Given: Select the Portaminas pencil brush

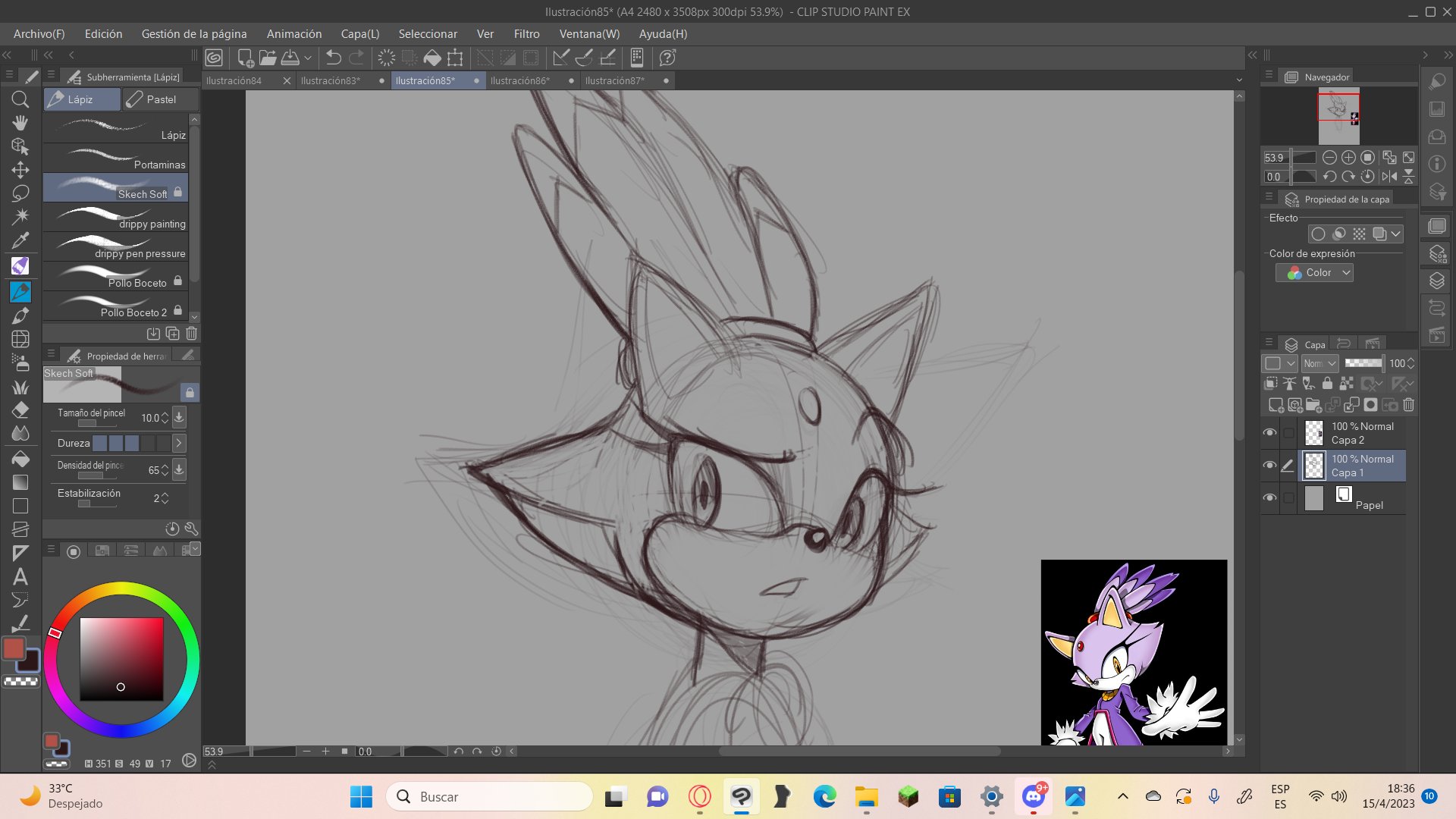Looking at the screenshot, I should [115, 158].
